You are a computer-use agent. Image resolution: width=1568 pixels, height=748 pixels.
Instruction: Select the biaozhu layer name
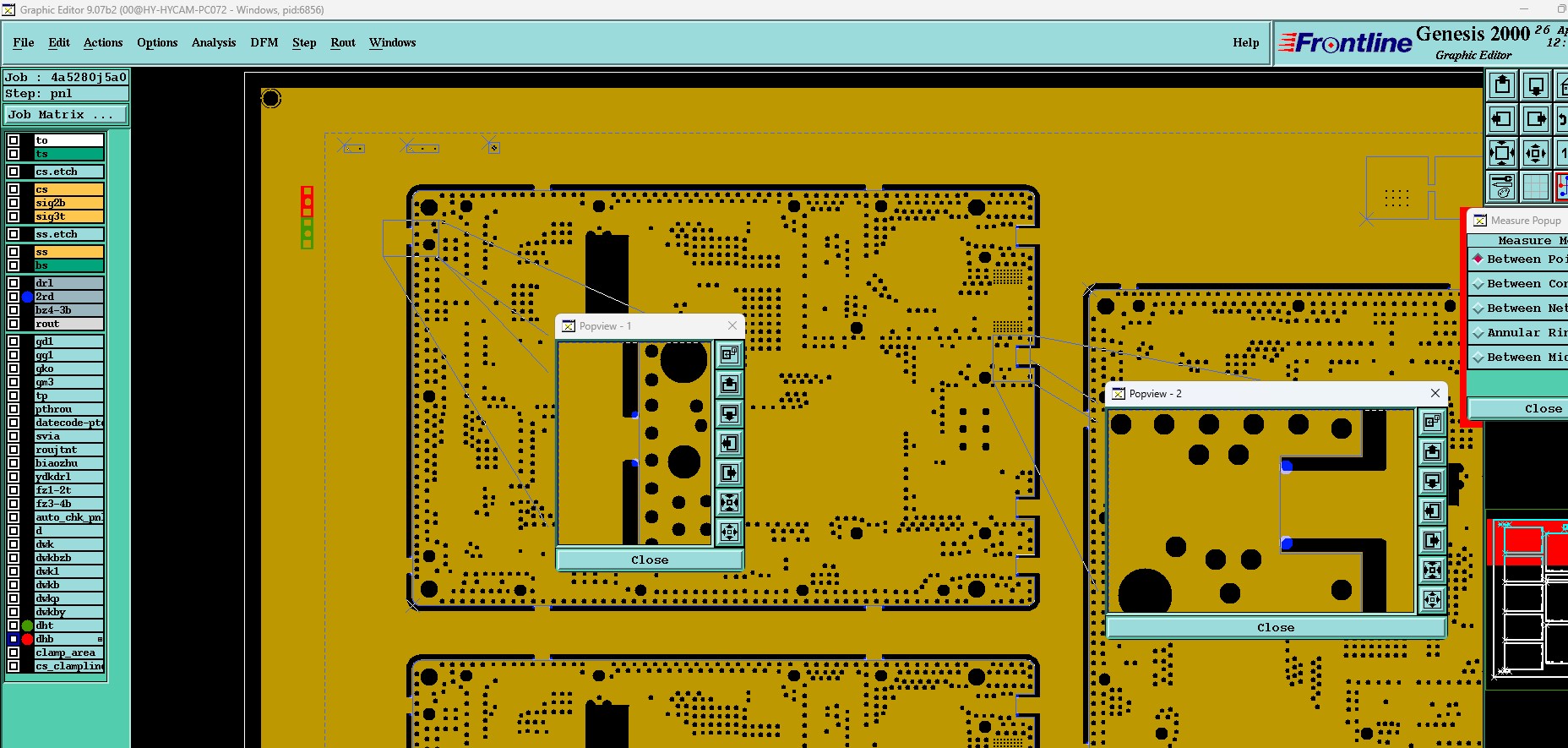tap(69, 463)
